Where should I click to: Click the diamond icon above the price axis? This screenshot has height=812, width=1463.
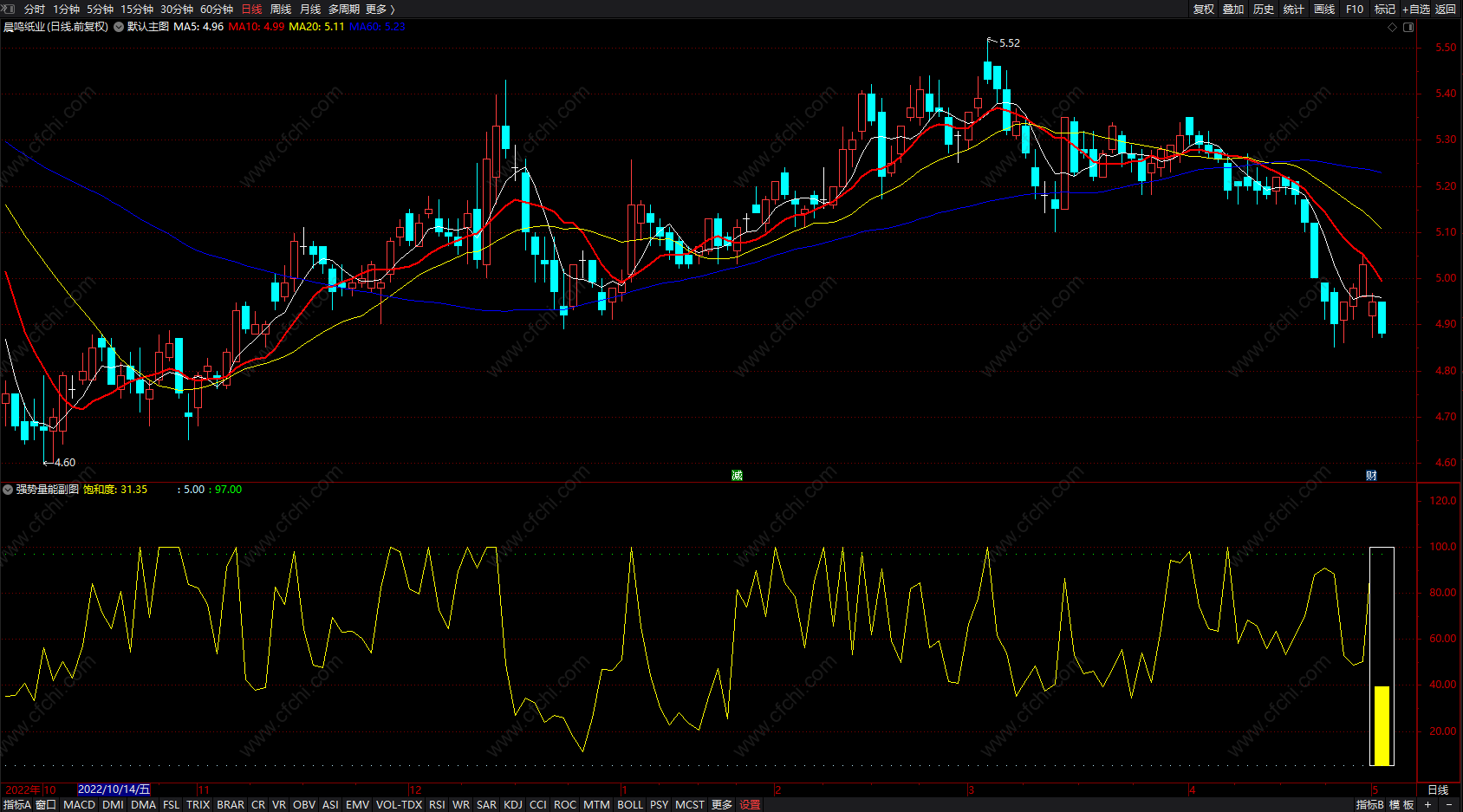point(1393,27)
